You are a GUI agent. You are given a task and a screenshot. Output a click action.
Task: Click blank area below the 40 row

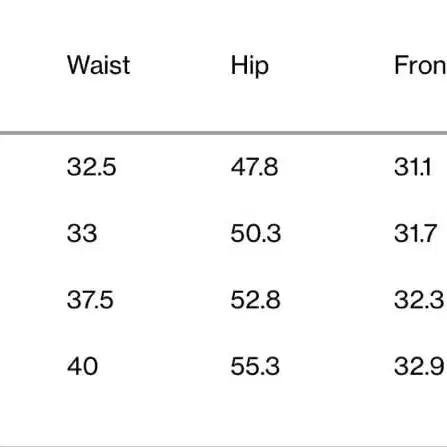(223, 412)
